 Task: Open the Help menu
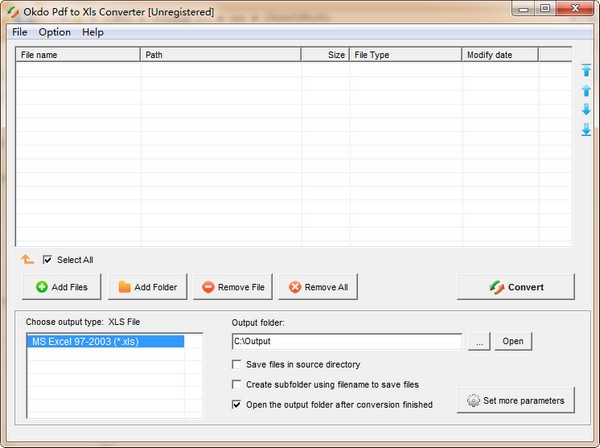tap(93, 32)
